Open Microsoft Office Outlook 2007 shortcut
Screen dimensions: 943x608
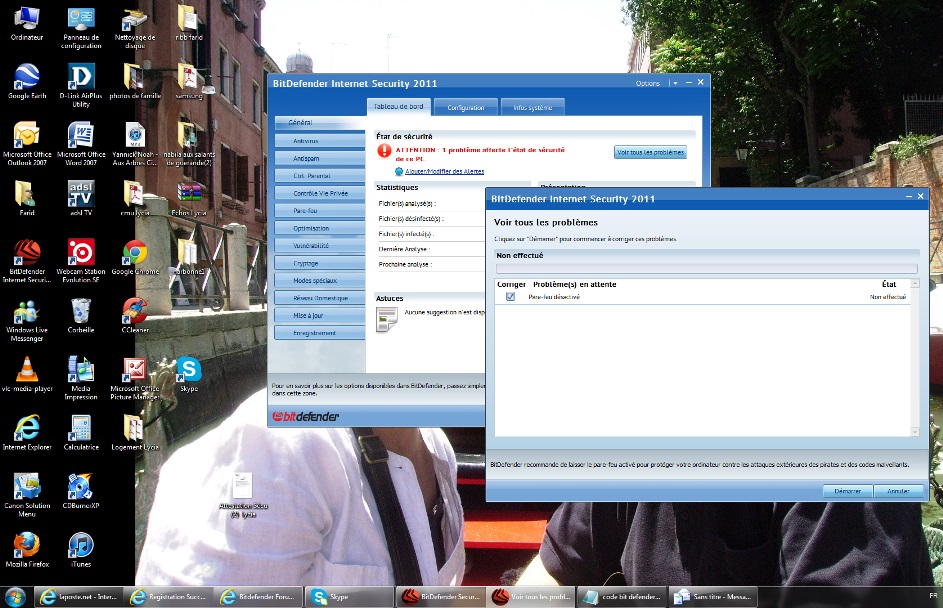27,143
